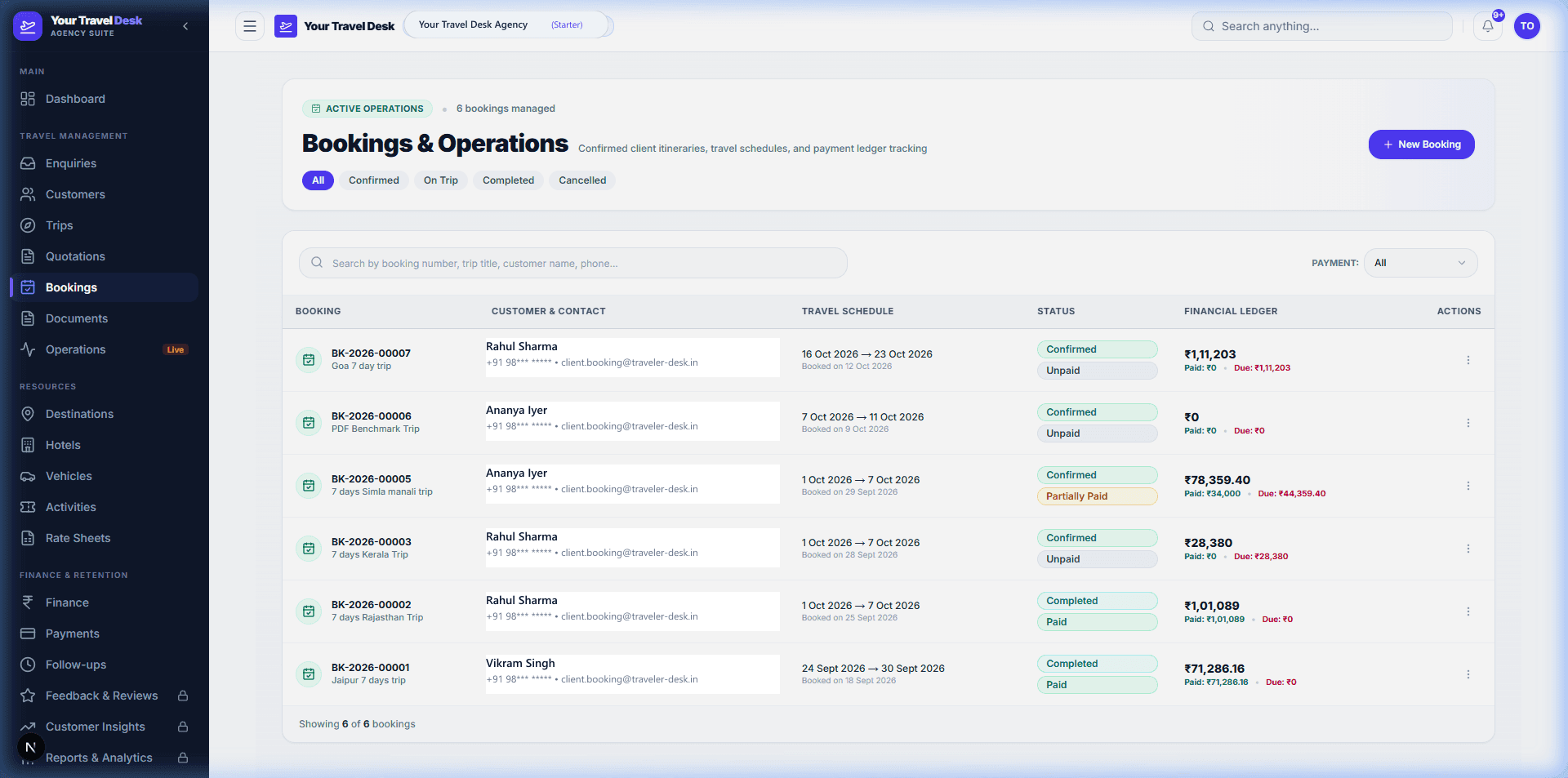1568x778 pixels.
Task: Toggle the hamburger menu button
Action: pyautogui.click(x=250, y=26)
